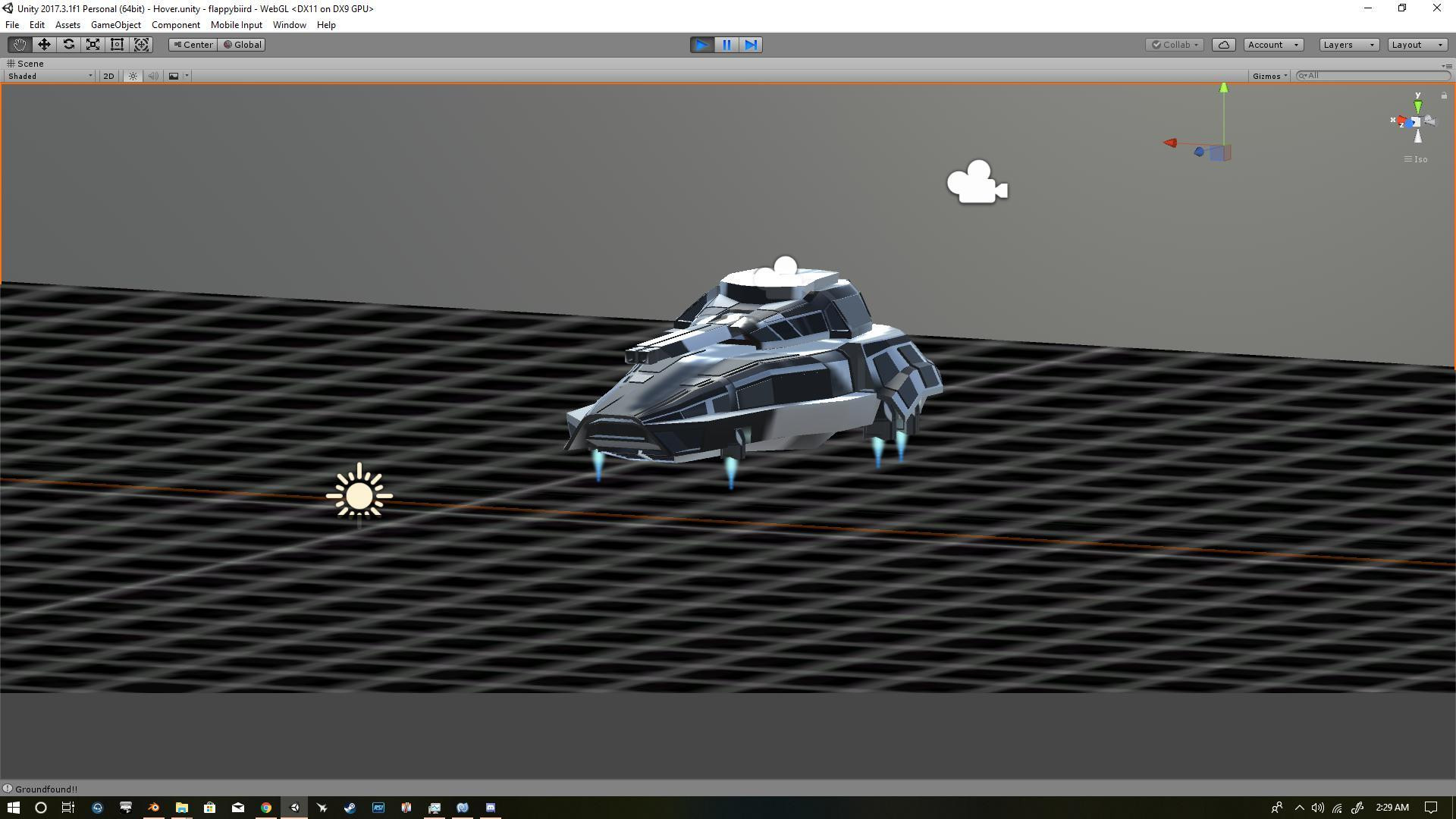
Task: Open the cloud Services button
Action: click(1223, 45)
